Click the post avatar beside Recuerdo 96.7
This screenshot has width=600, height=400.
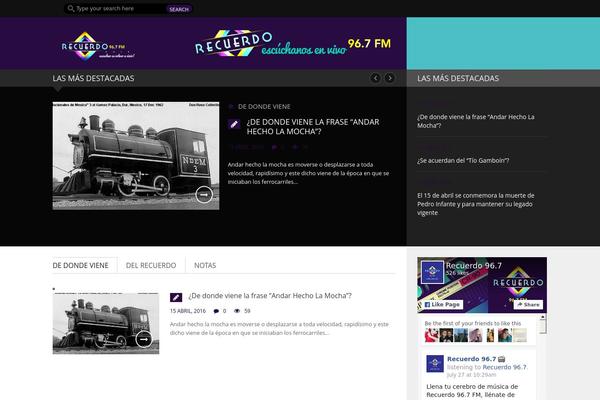click(x=435, y=364)
